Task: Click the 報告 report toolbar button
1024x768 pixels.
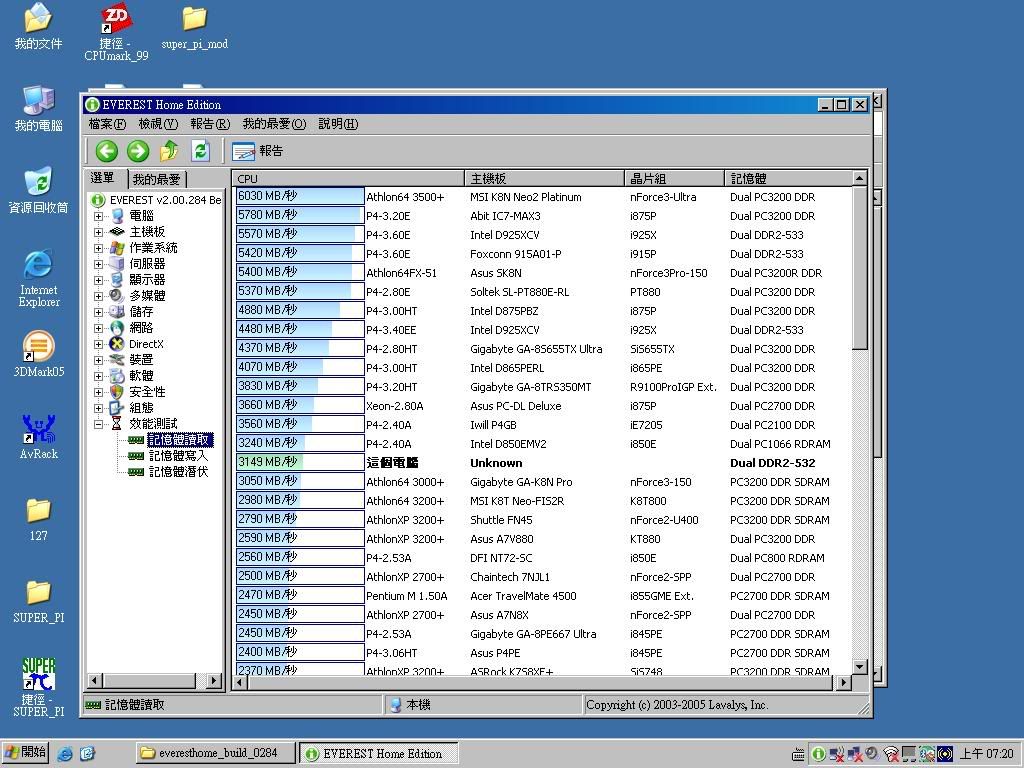Action: click(x=257, y=151)
